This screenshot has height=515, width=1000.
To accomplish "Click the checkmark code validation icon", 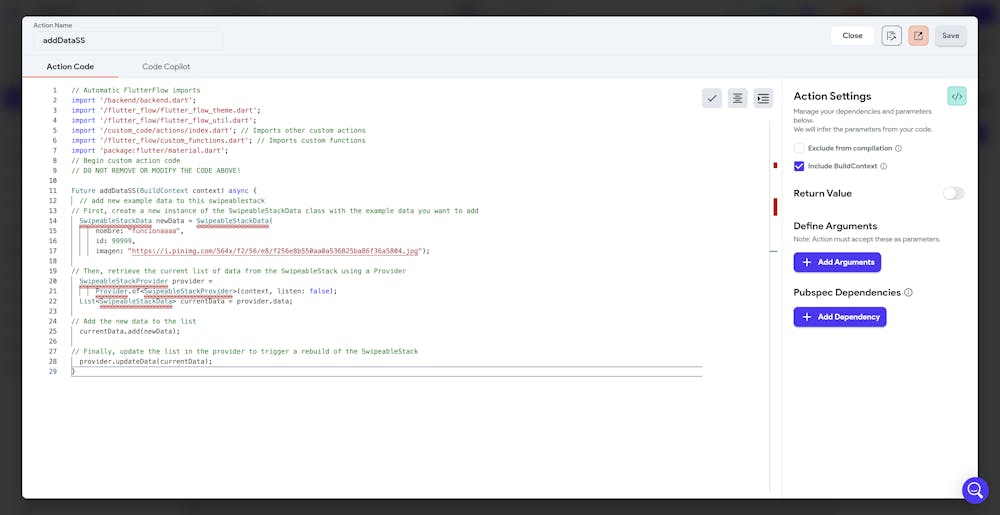I will (712, 98).
